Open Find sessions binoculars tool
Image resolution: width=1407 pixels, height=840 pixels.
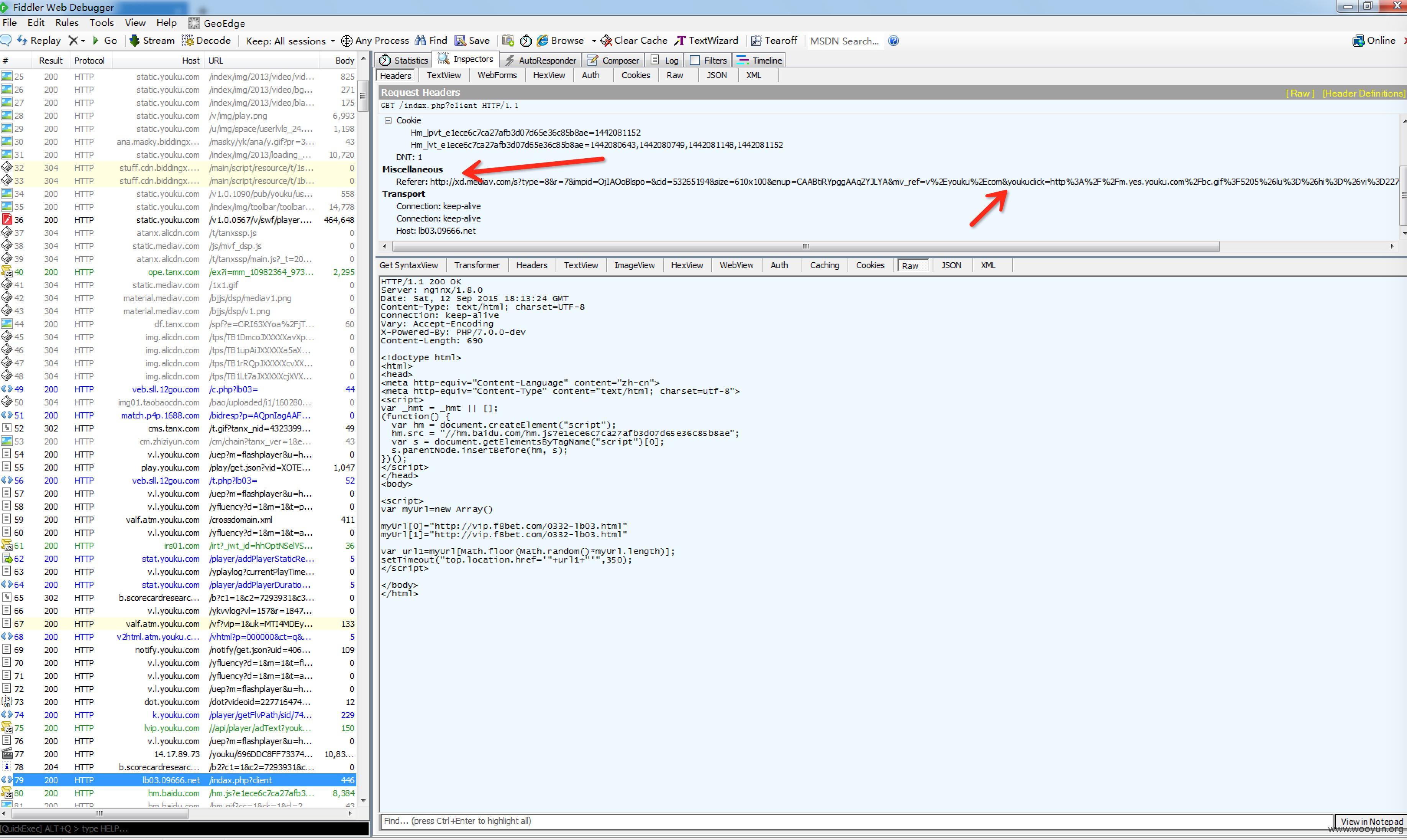[x=431, y=41]
